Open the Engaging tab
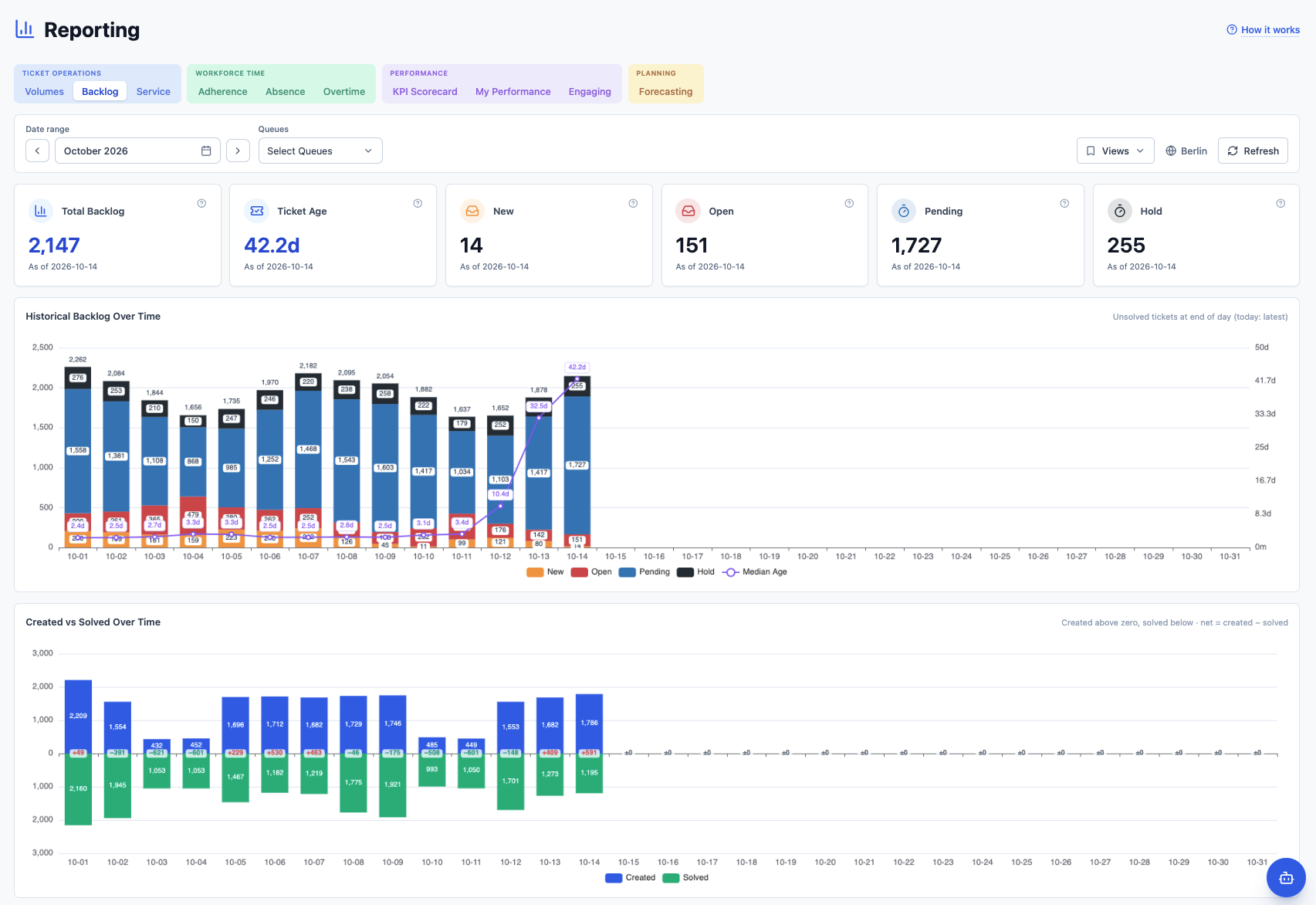The height and width of the screenshot is (905, 1316). [x=590, y=91]
